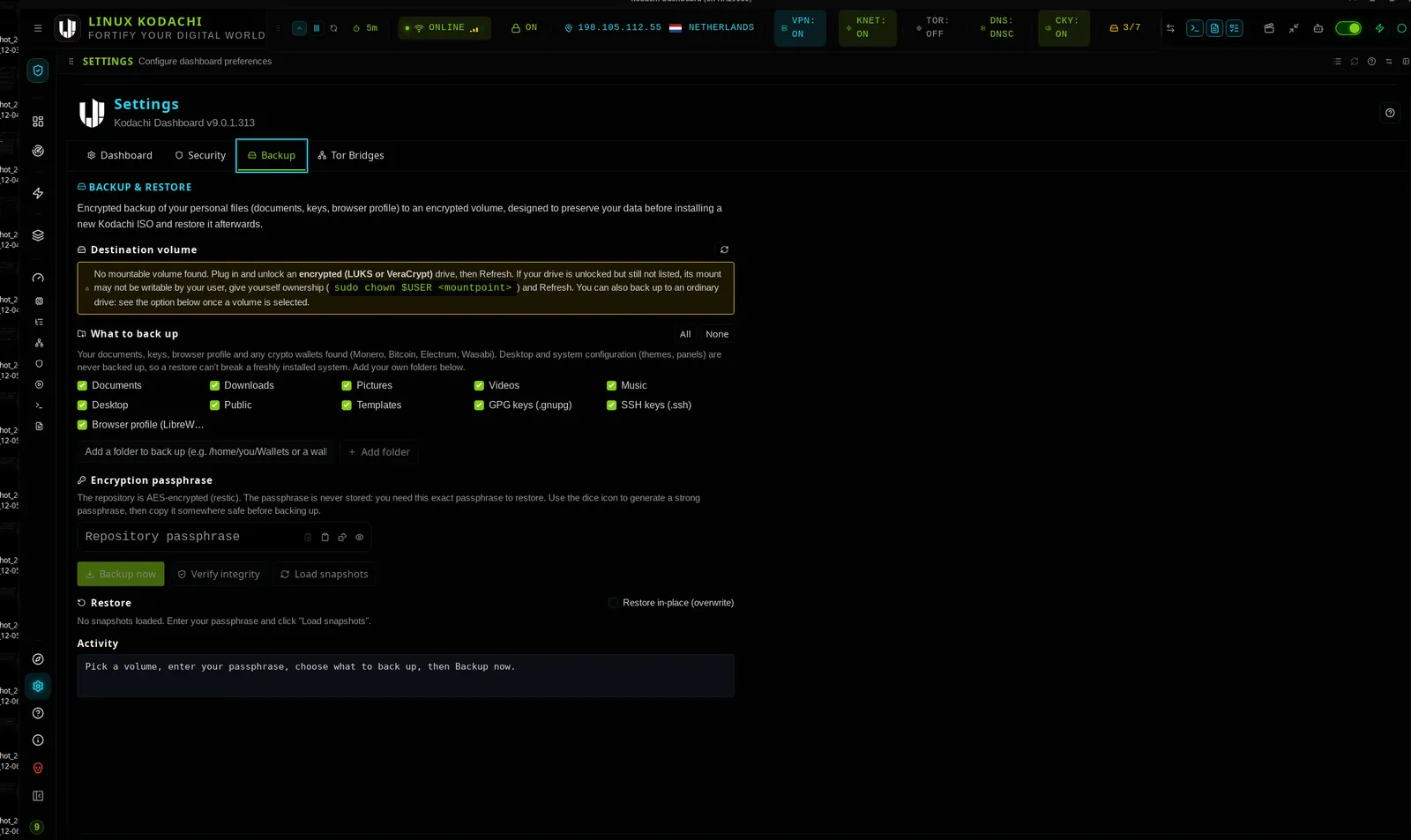Click the document icon in the top bar
Screen dimensions: 1411x840
coord(1214,28)
